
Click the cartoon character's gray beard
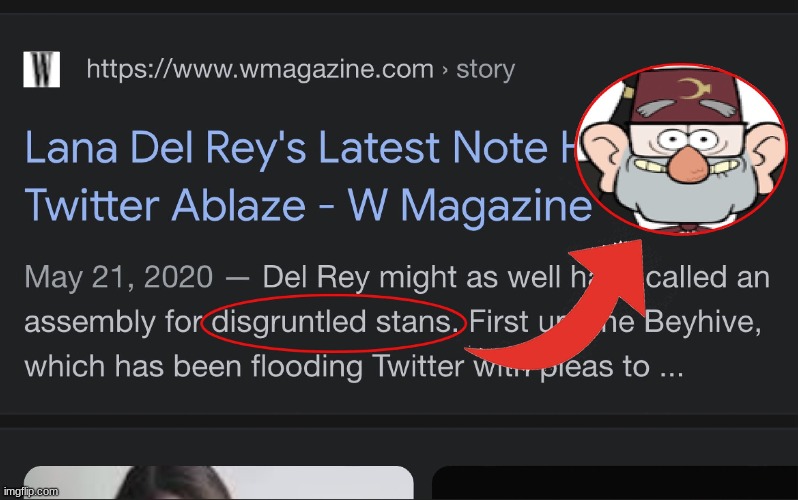pyautogui.click(x=681, y=191)
